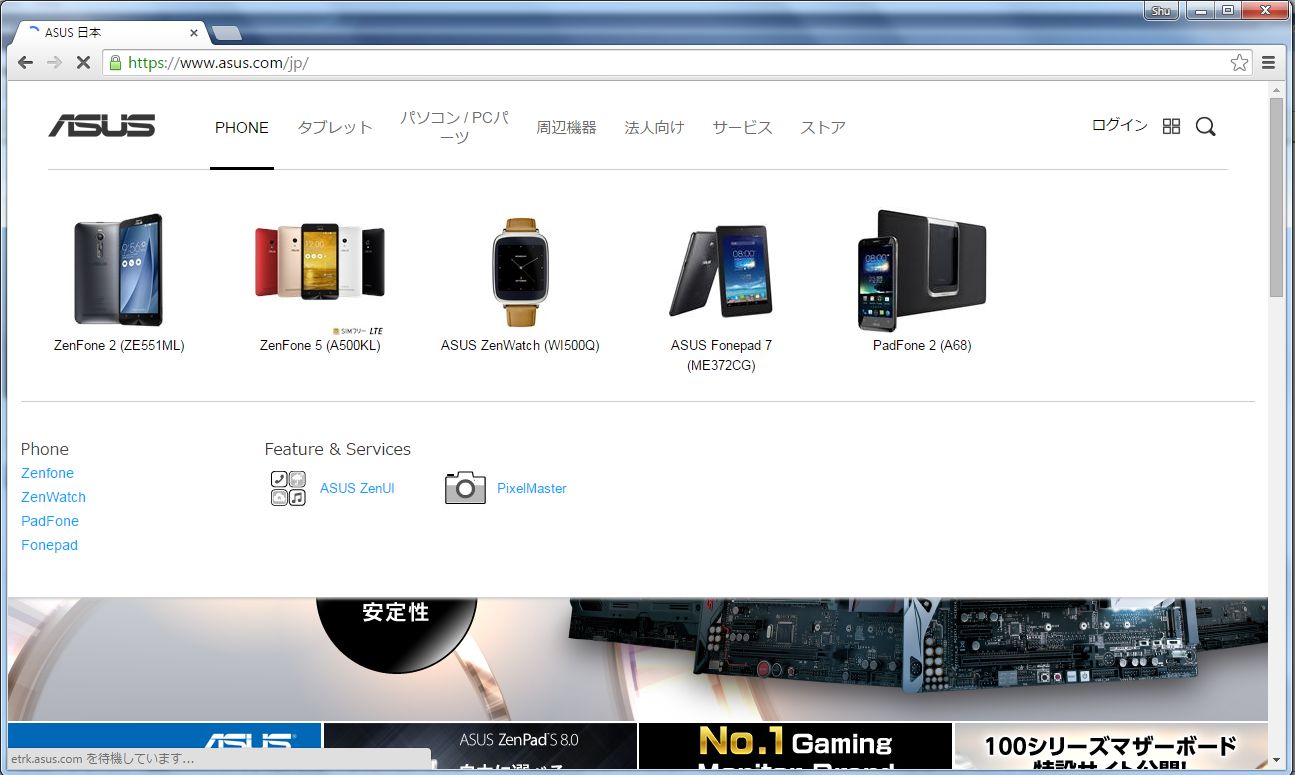Open the Fonepad link under Phone
Screen dimensions: 1295x775
click(x=49, y=545)
